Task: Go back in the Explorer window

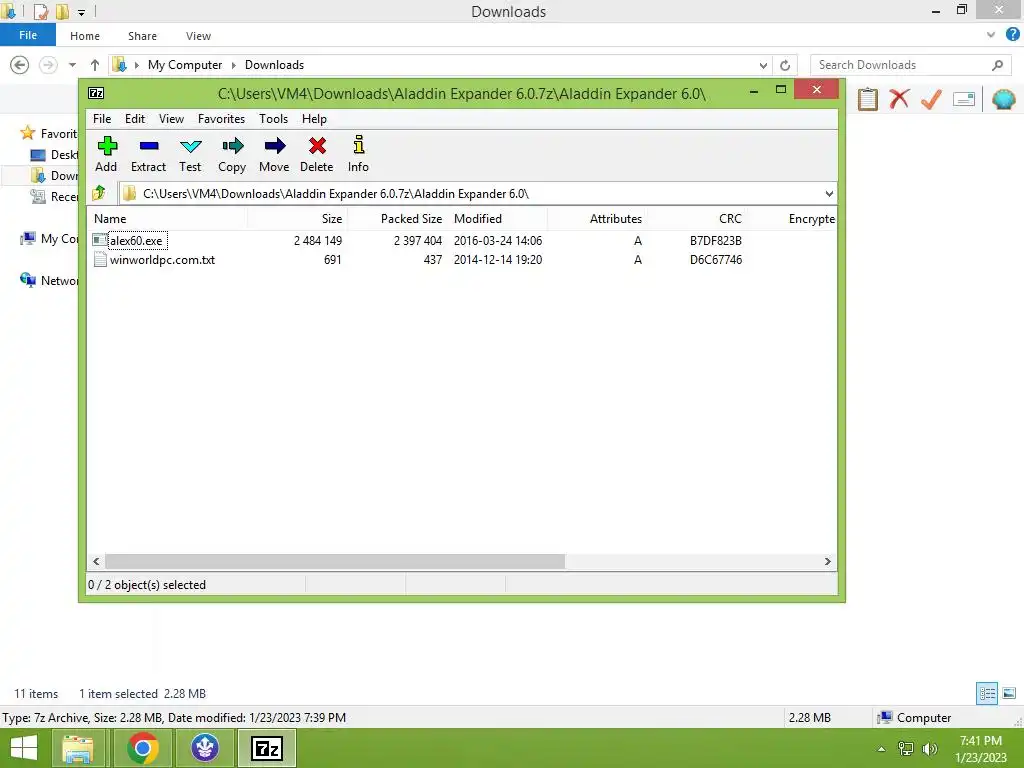Action: pyautogui.click(x=20, y=65)
